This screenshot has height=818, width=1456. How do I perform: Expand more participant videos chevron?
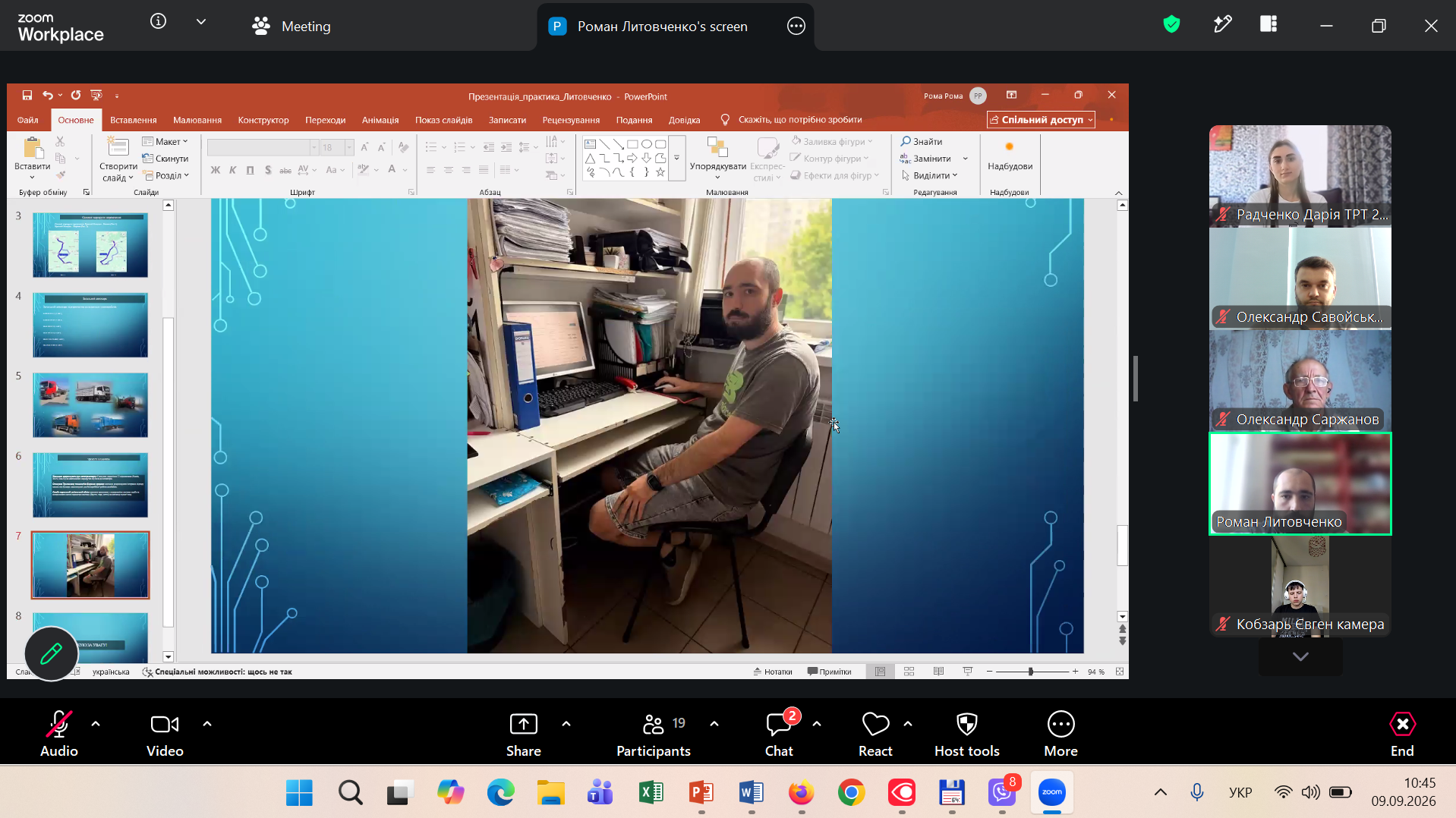tap(1300, 656)
